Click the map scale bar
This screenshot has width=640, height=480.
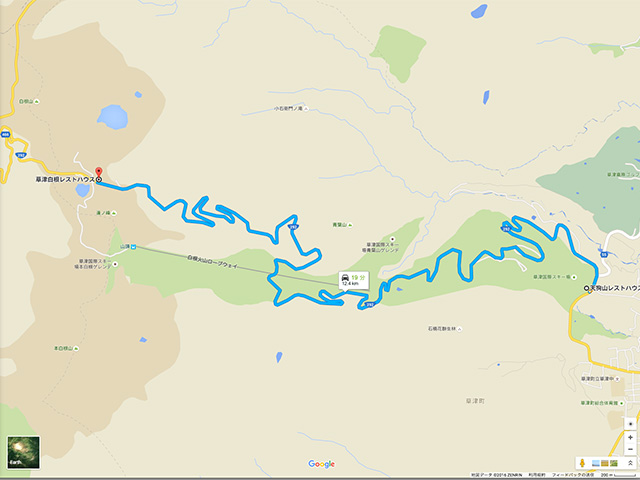(x=620, y=475)
